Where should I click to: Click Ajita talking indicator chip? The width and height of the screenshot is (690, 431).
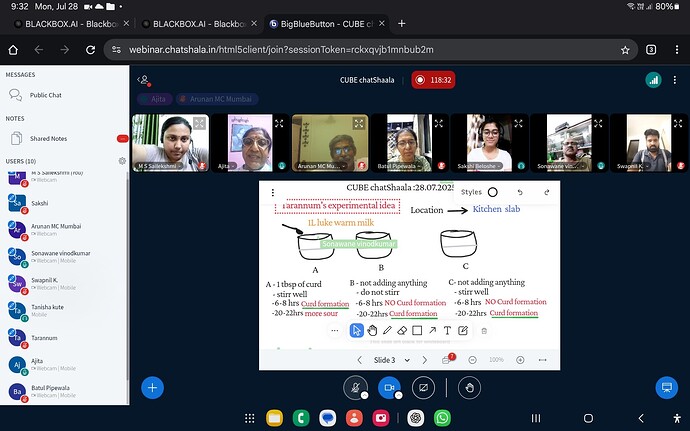(154, 99)
